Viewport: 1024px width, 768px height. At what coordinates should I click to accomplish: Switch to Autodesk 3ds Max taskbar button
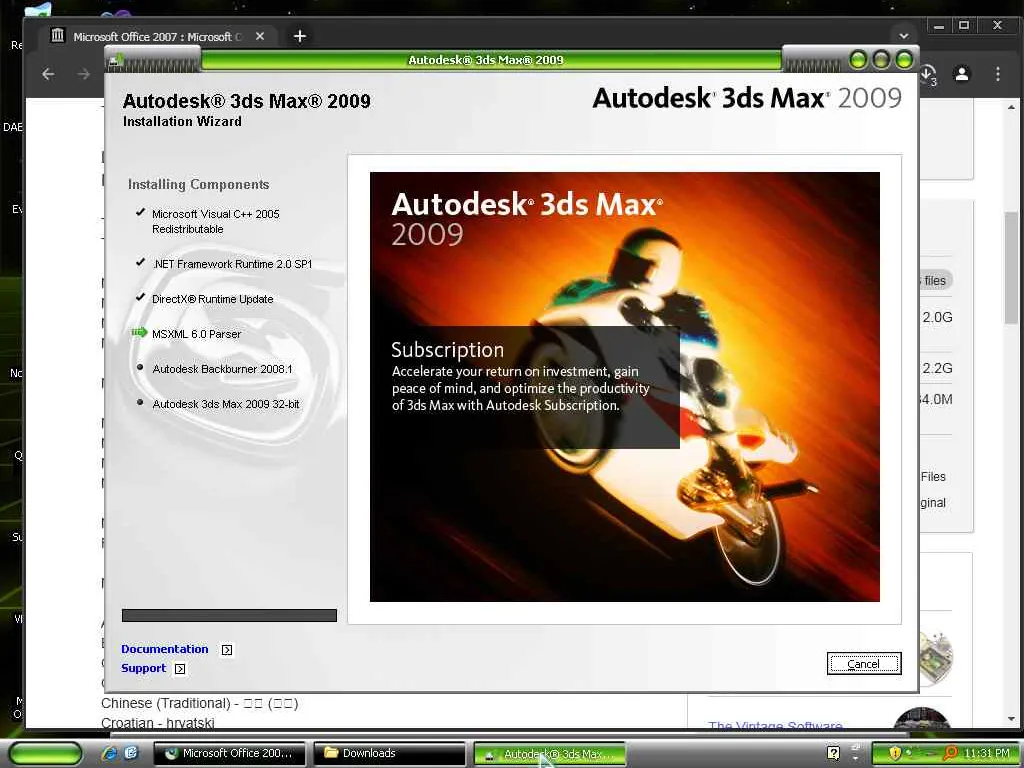click(549, 754)
